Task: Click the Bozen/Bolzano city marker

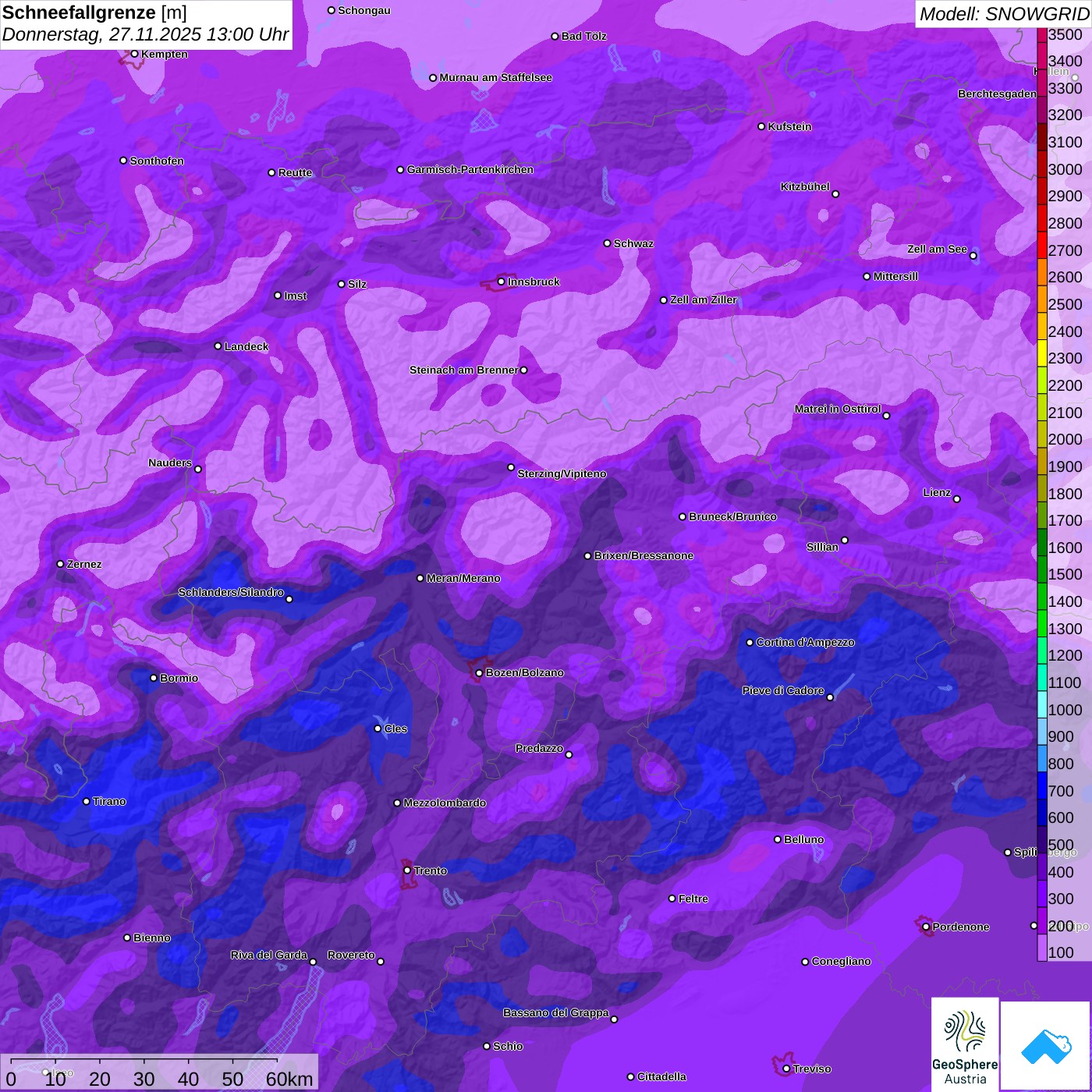Action: (x=479, y=672)
